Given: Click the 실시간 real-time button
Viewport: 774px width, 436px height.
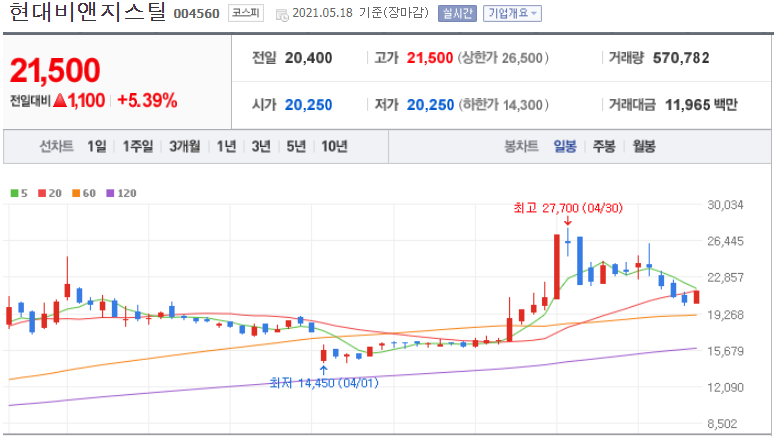Looking at the screenshot, I should (x=457, y=13).
